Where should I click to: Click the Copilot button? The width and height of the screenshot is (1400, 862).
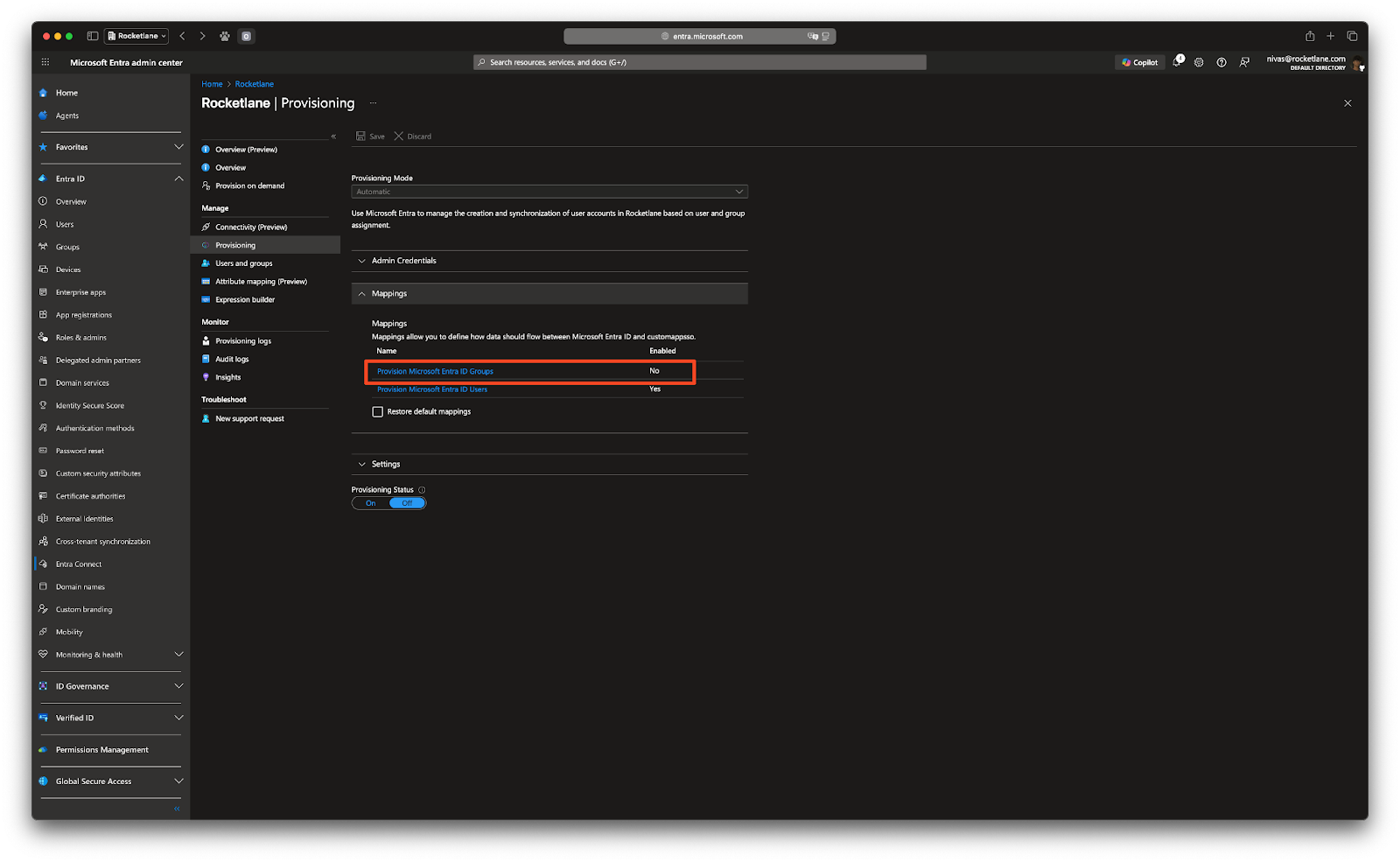click(x=1139, y=62)
